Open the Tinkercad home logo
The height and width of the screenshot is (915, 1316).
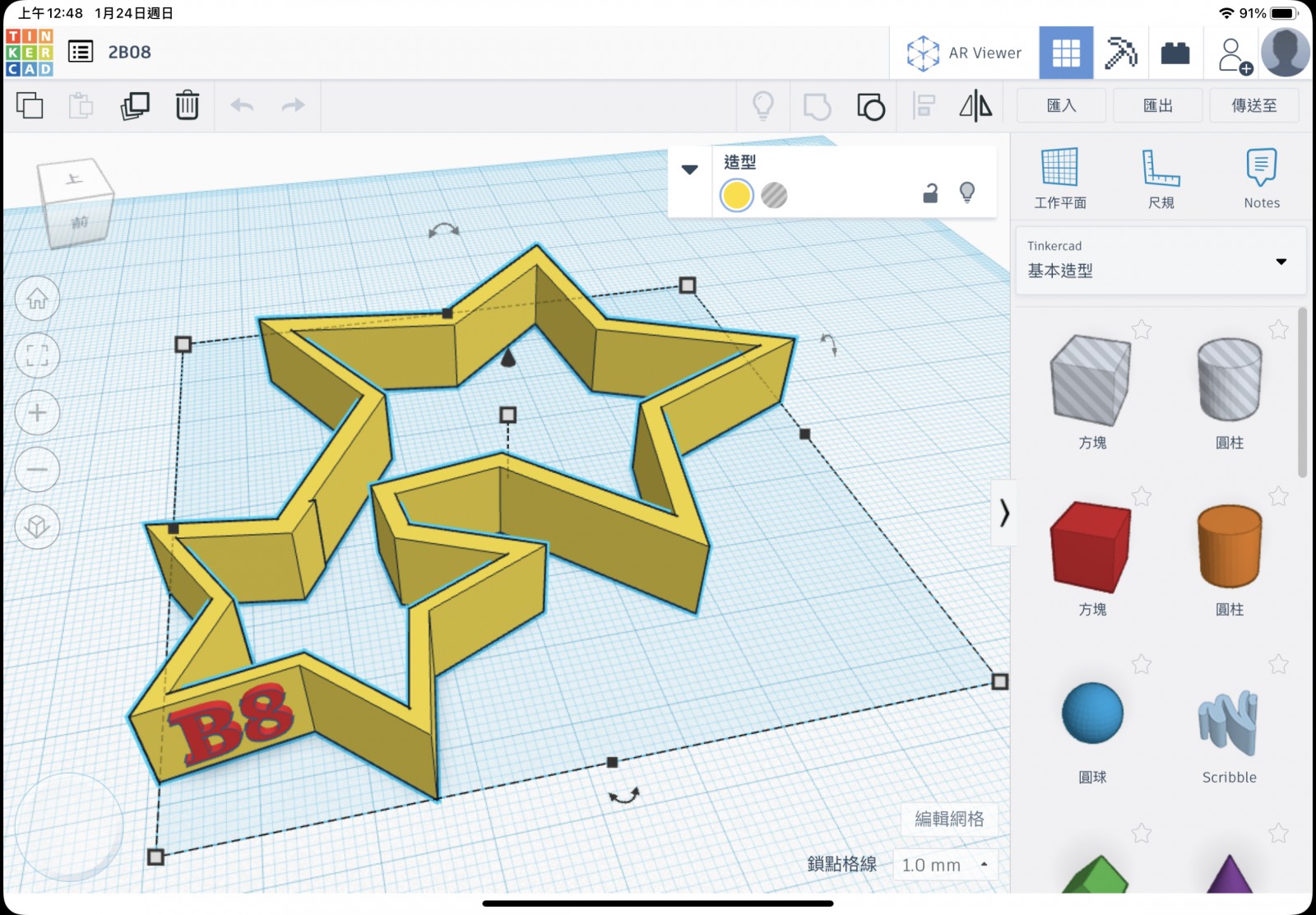click(x=30, y=53)
